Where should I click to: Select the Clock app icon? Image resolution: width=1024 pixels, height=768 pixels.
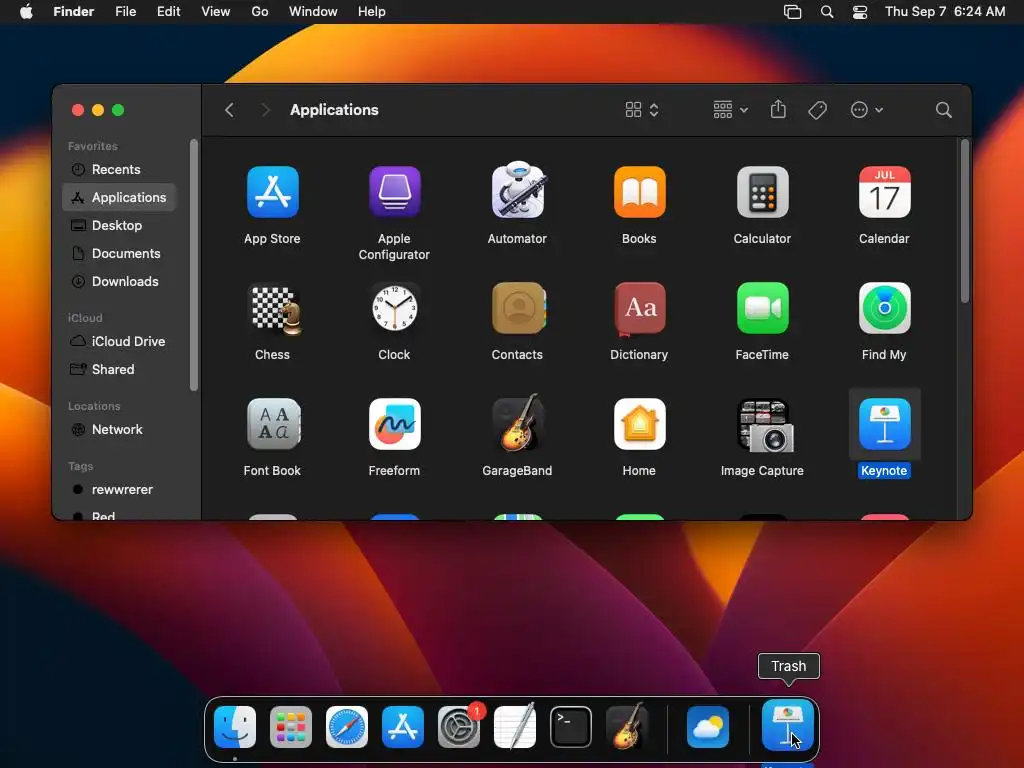coord(394,308)
